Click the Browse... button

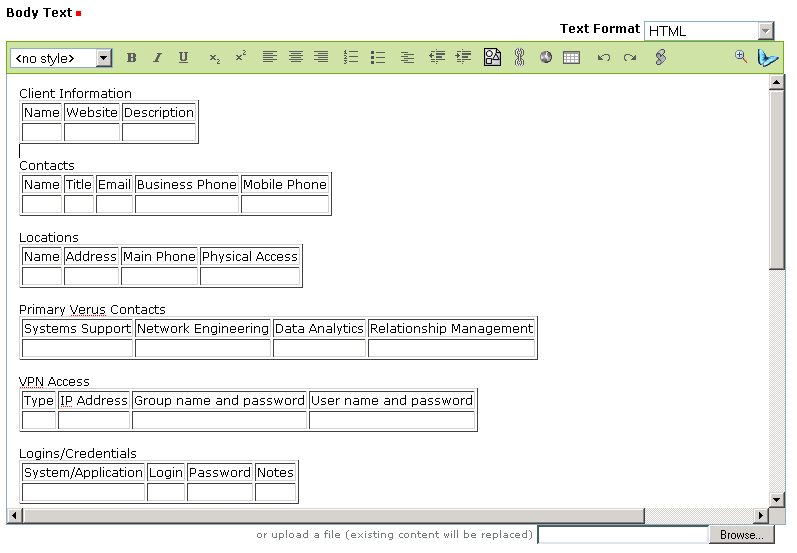(x=741, y=535)
